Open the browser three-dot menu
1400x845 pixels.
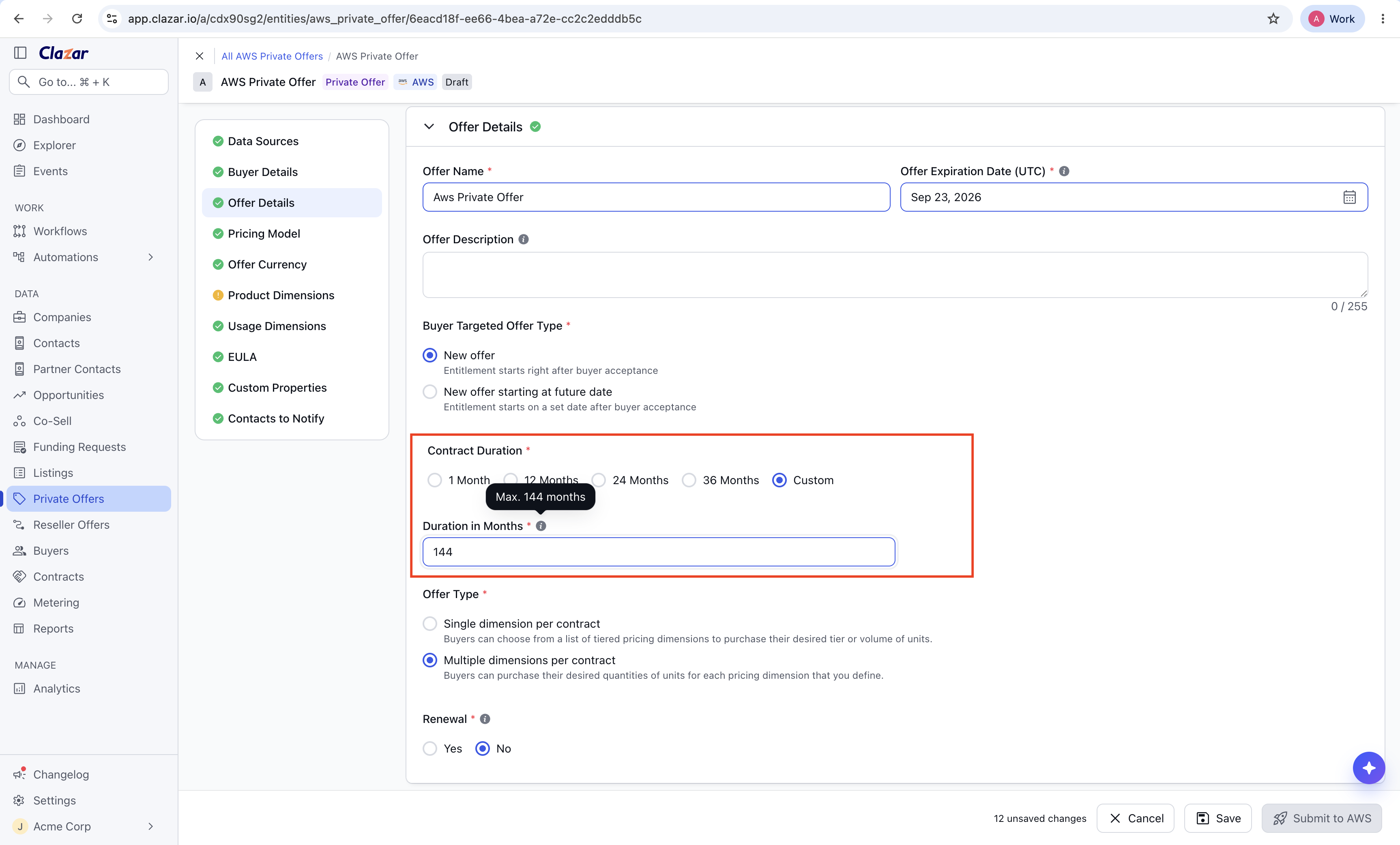1383,19
